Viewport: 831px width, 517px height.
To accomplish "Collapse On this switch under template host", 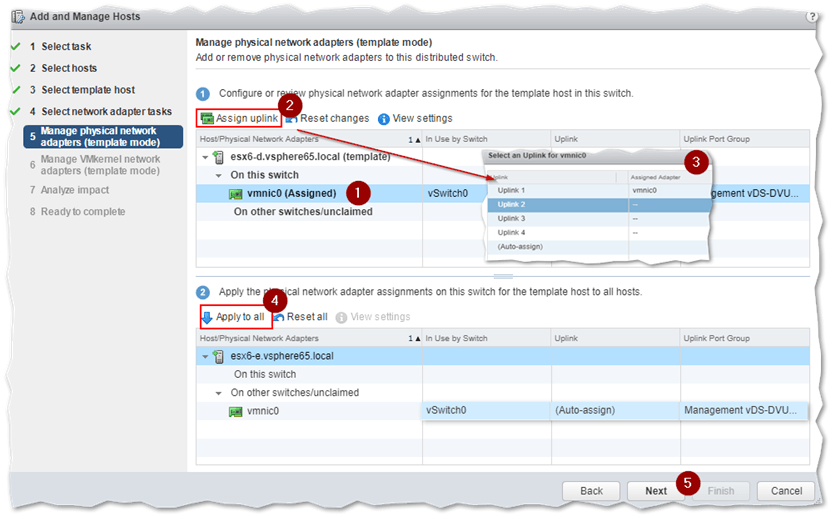I will point(218,175).
